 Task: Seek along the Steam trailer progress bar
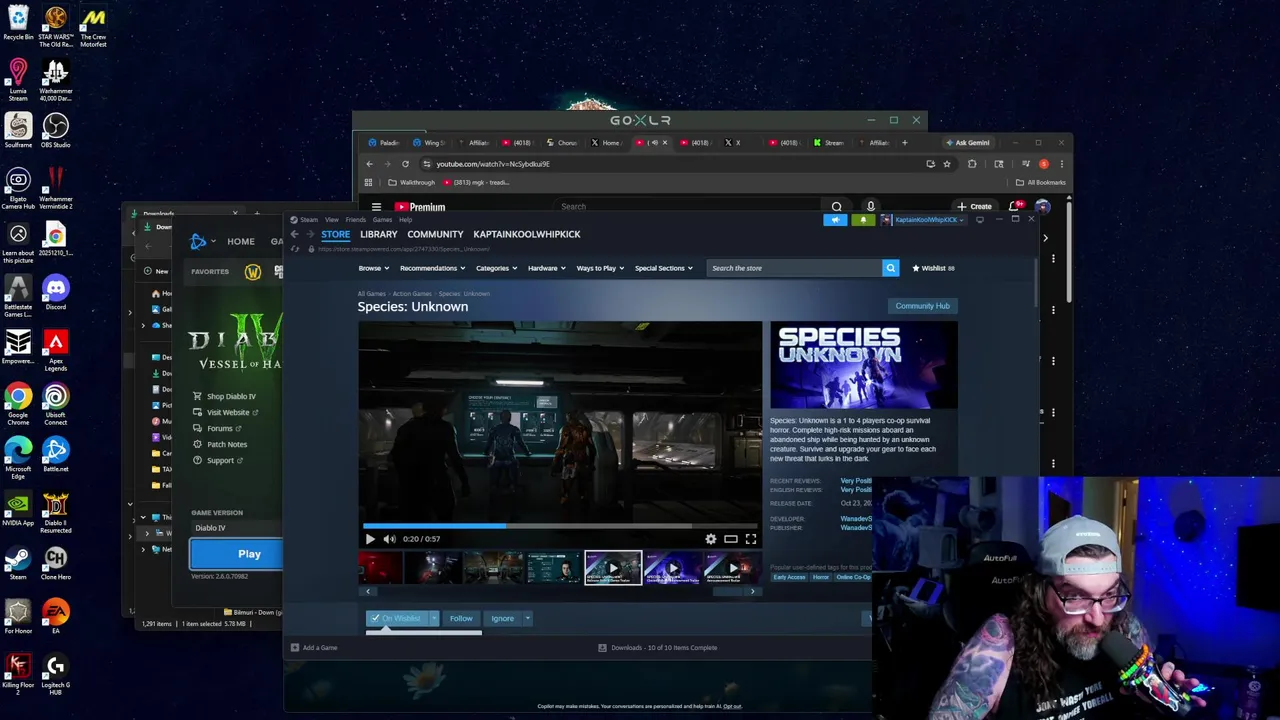click(560, 525)
